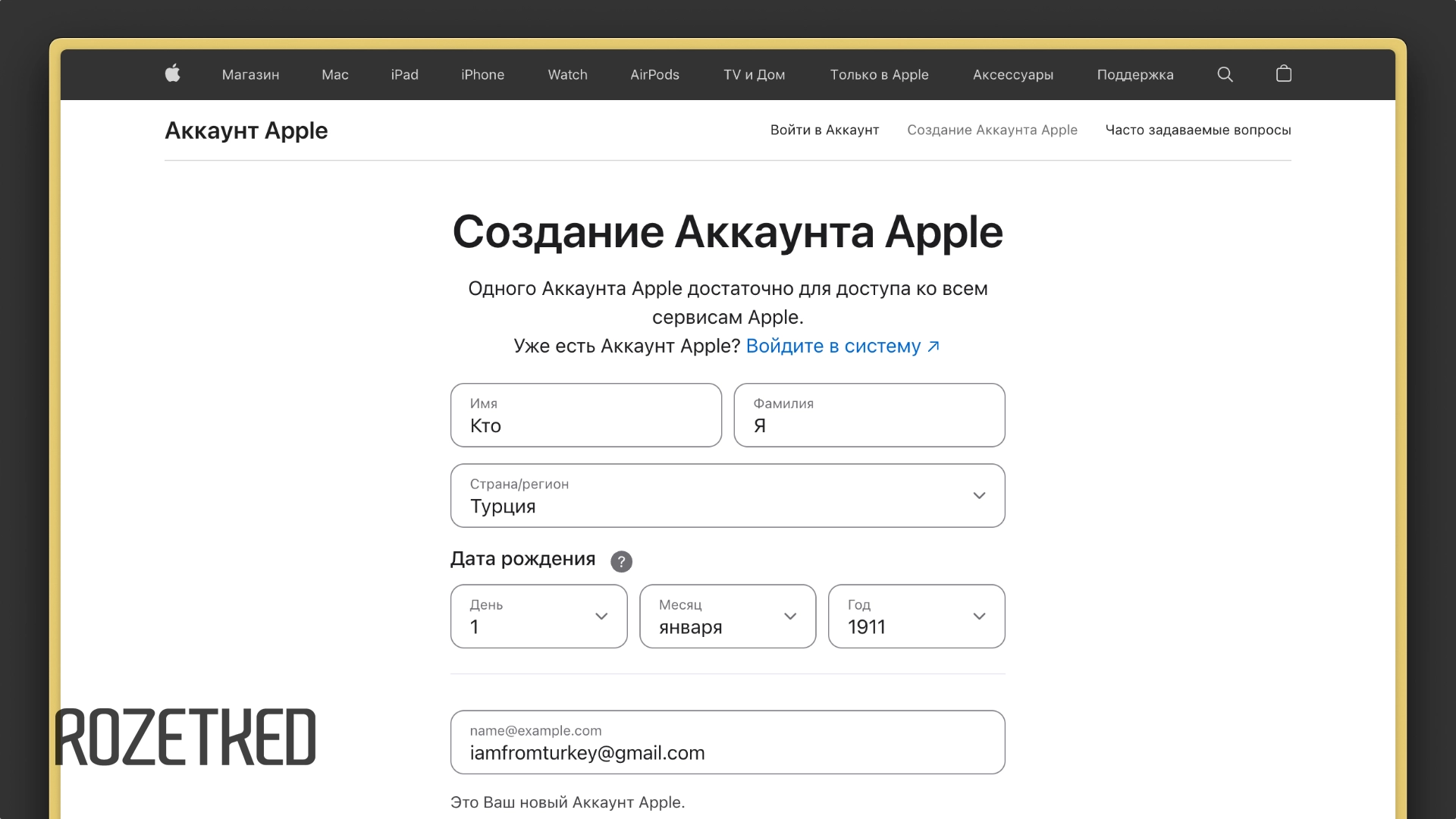Select the AirPods navigation item
Image resolution: width=1456 pixels, height=819 pixels.
(x=654, y=74)
